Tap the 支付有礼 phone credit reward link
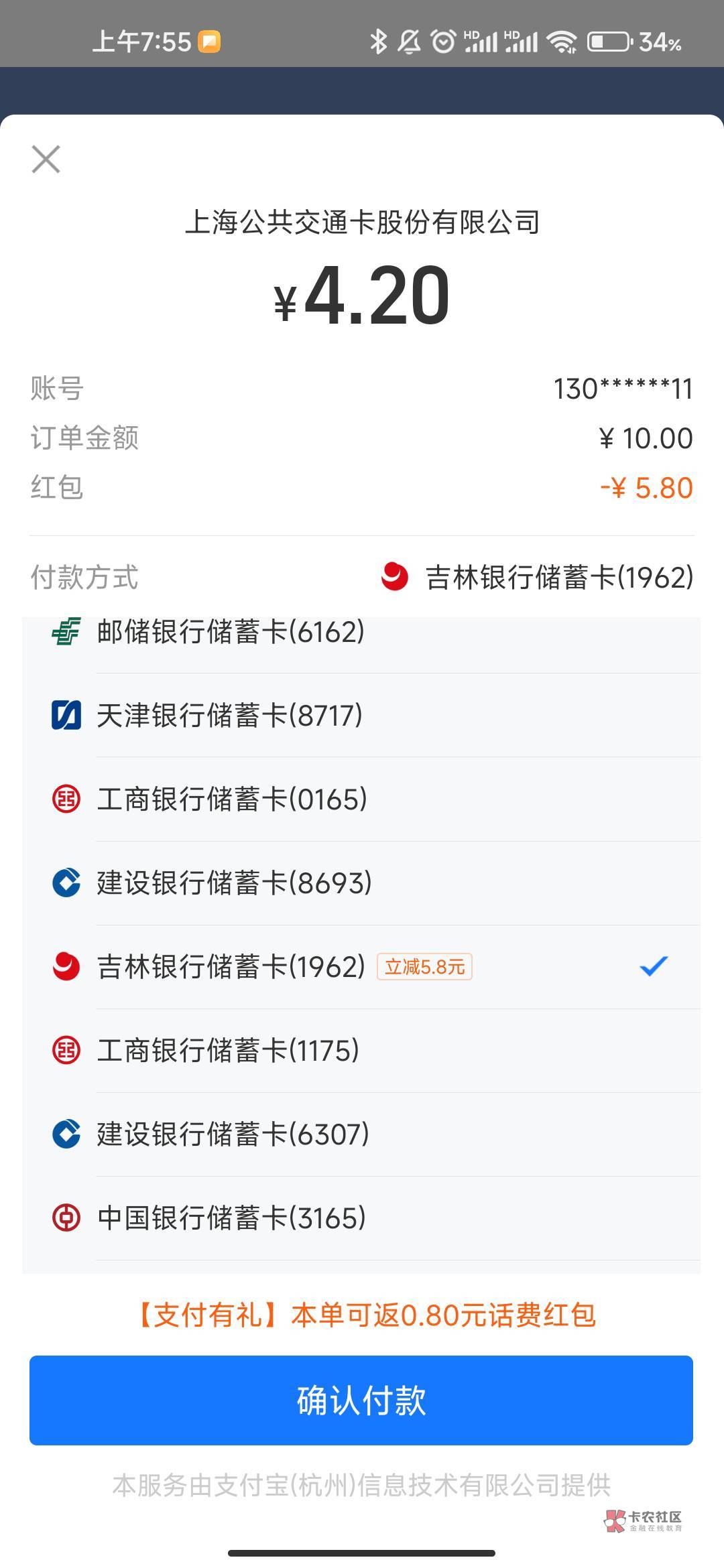The image size is (724, 1568). click(x=366, y=1315)
